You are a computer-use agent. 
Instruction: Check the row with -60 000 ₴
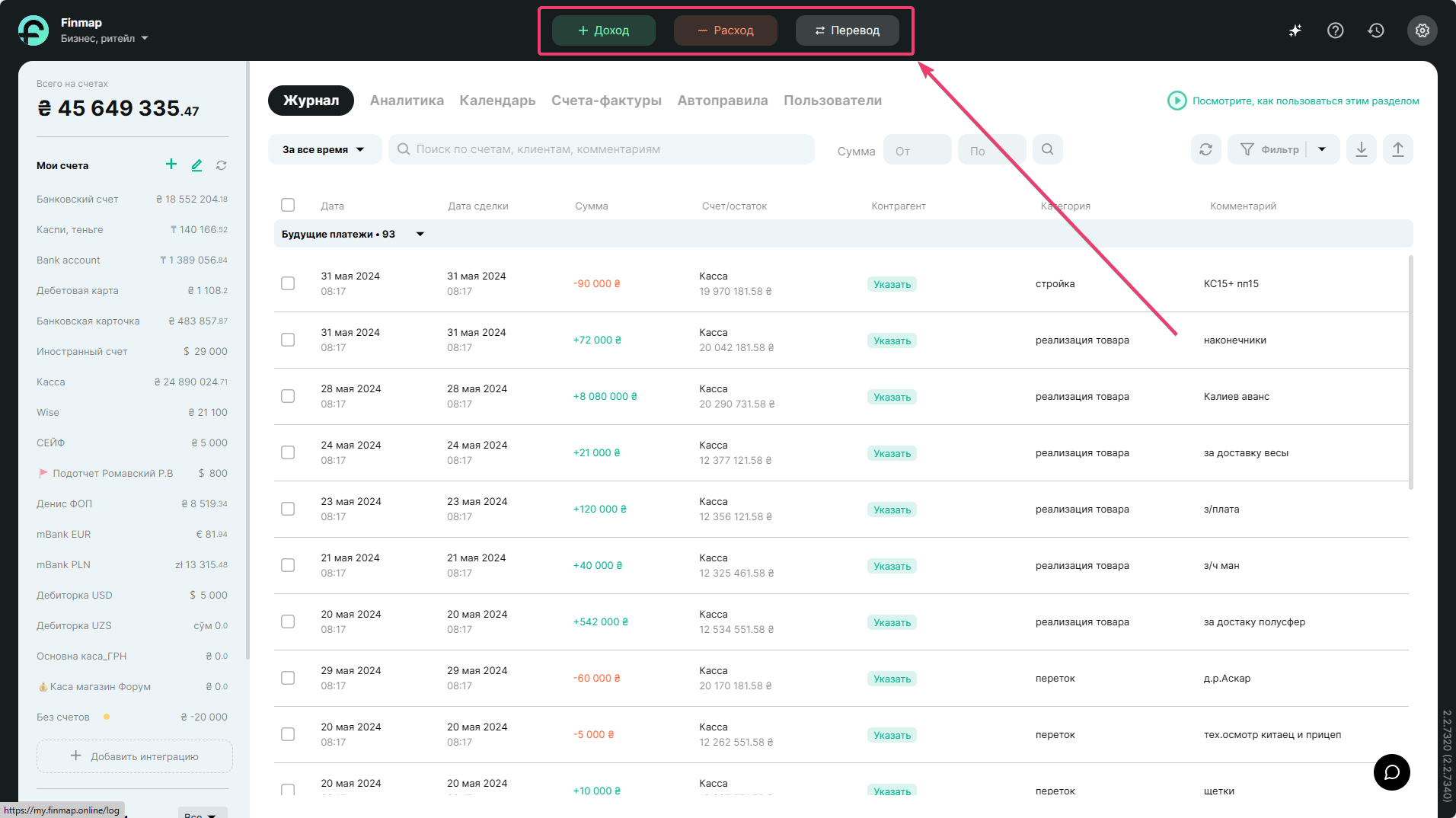[288, 678]
